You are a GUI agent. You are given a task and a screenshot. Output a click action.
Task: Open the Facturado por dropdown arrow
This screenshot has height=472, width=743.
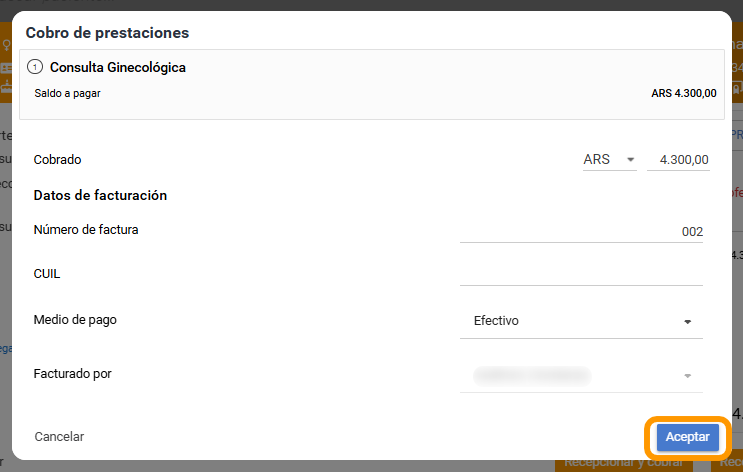point(687,376)
